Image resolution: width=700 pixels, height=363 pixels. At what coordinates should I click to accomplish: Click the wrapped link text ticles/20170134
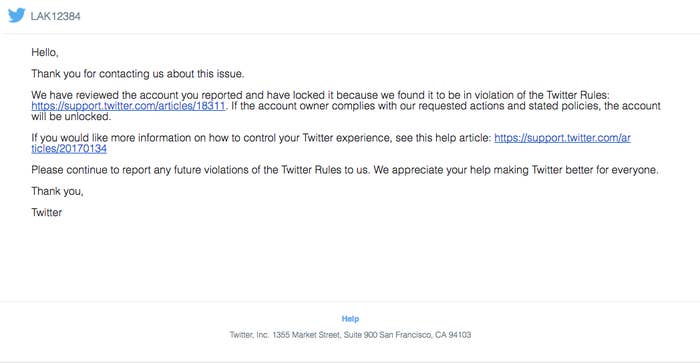69,149
